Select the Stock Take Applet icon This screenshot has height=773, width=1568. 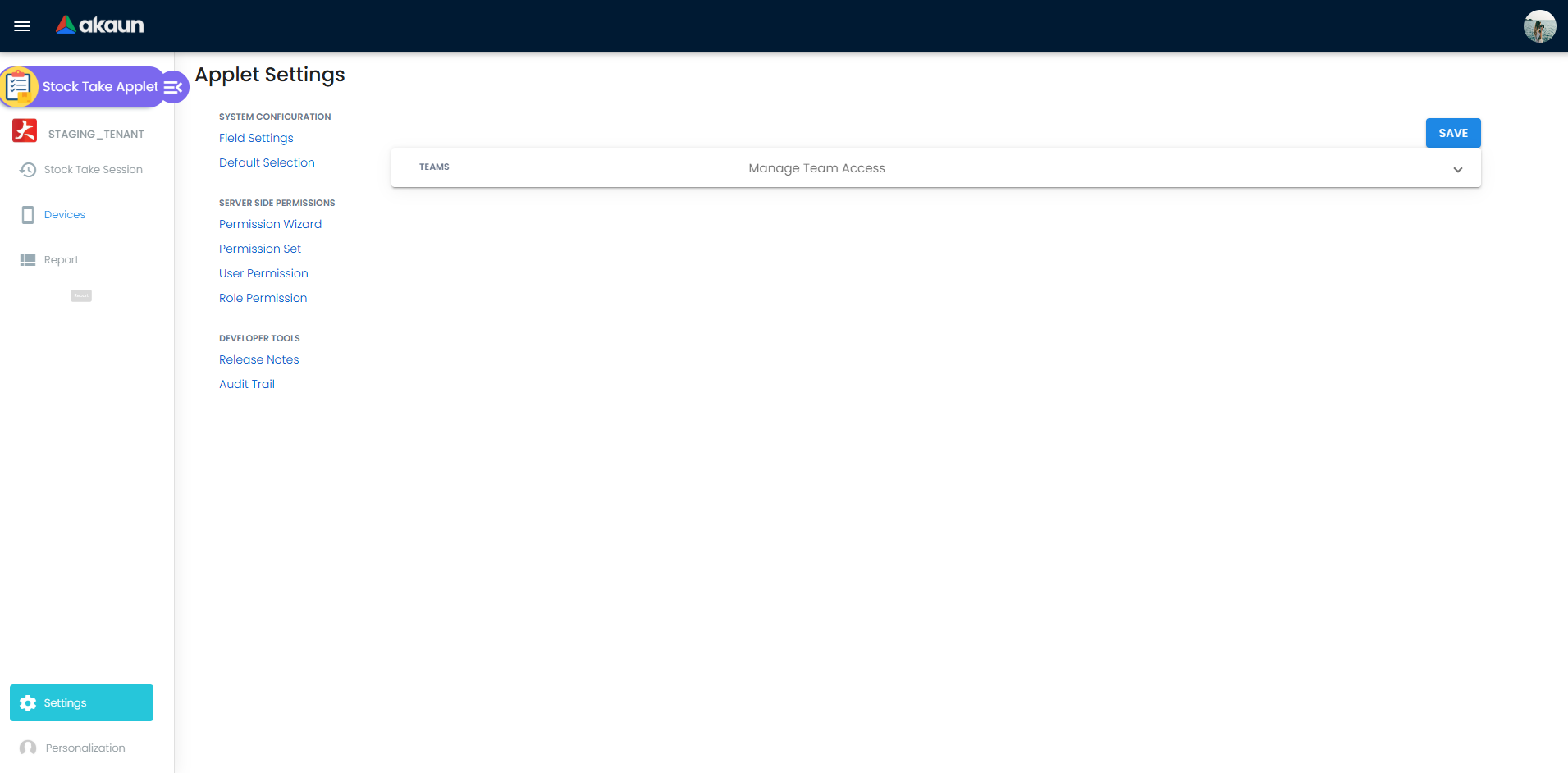pos(20,85)
